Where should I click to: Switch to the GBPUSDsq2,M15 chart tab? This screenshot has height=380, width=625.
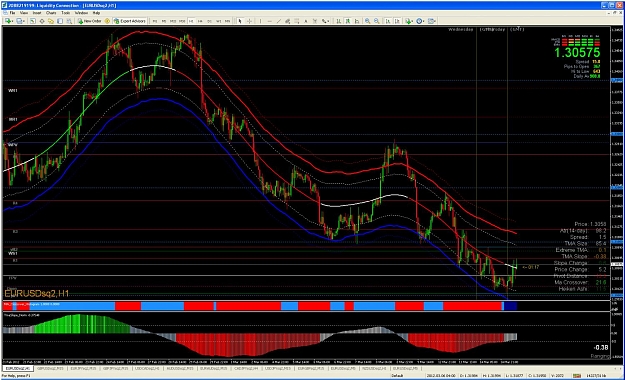tap(50, 368)
